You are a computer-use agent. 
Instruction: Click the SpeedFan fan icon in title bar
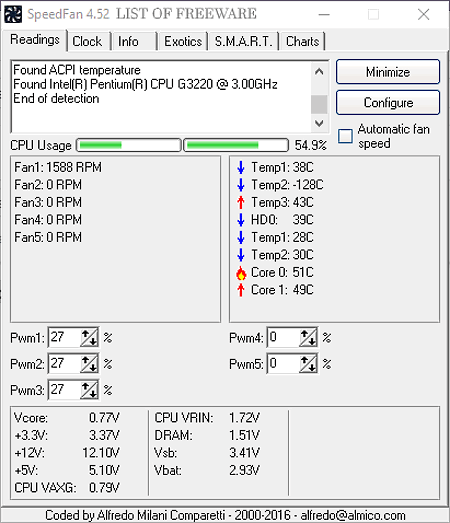pyautogui.click(x=13, y=14)
